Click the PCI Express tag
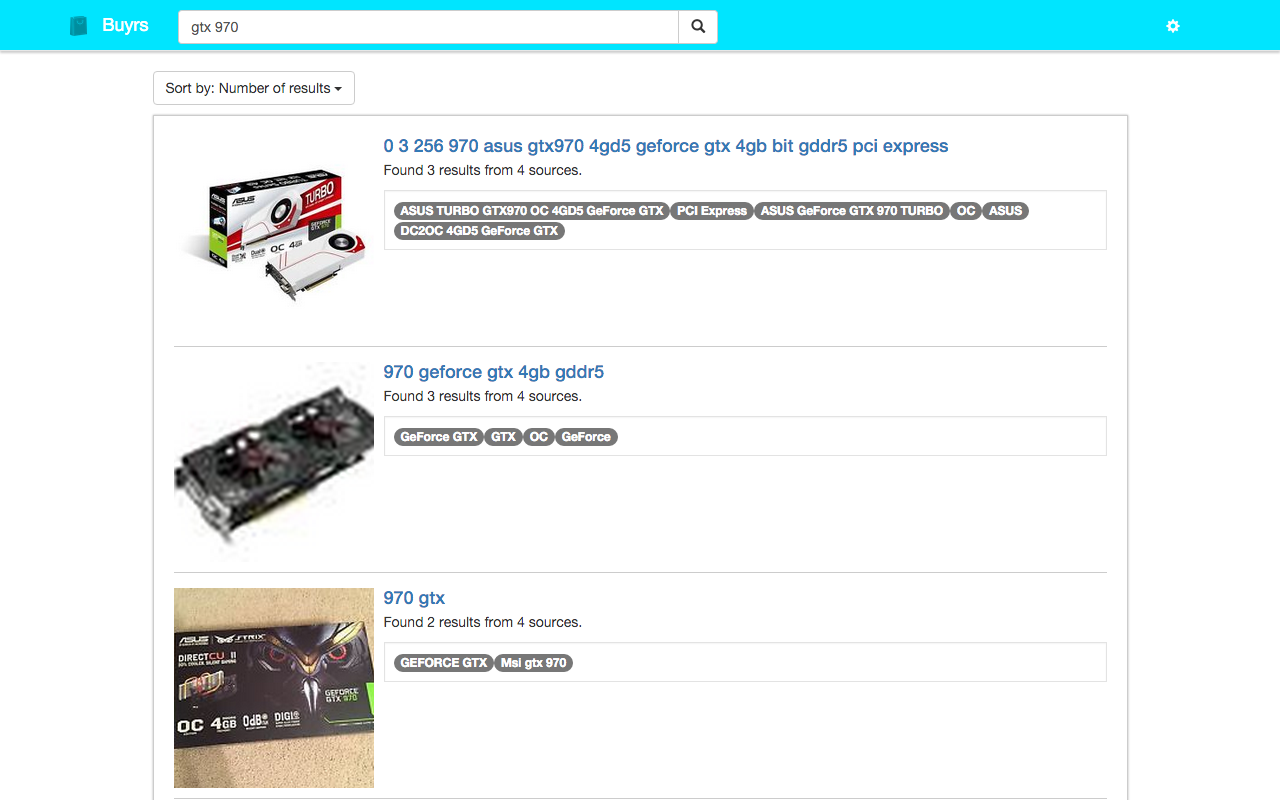This screenshot has height=800, width=1280. [712, 211]
